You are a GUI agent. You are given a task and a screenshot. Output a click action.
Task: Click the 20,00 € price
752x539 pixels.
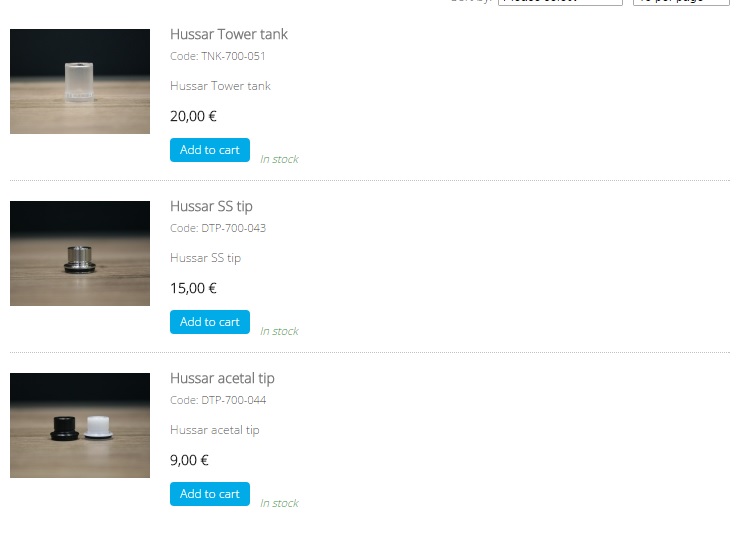coord(193,116)
